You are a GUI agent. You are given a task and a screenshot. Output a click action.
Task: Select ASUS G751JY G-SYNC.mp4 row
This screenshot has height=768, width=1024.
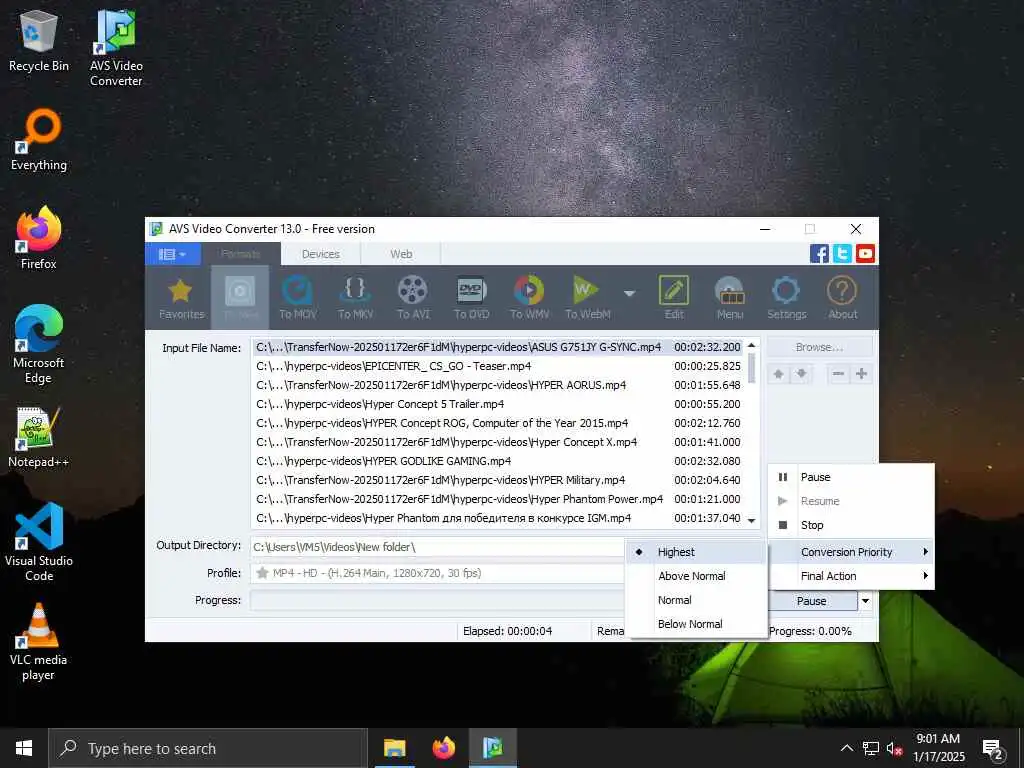pyautogui.click(x=498, y=347)
